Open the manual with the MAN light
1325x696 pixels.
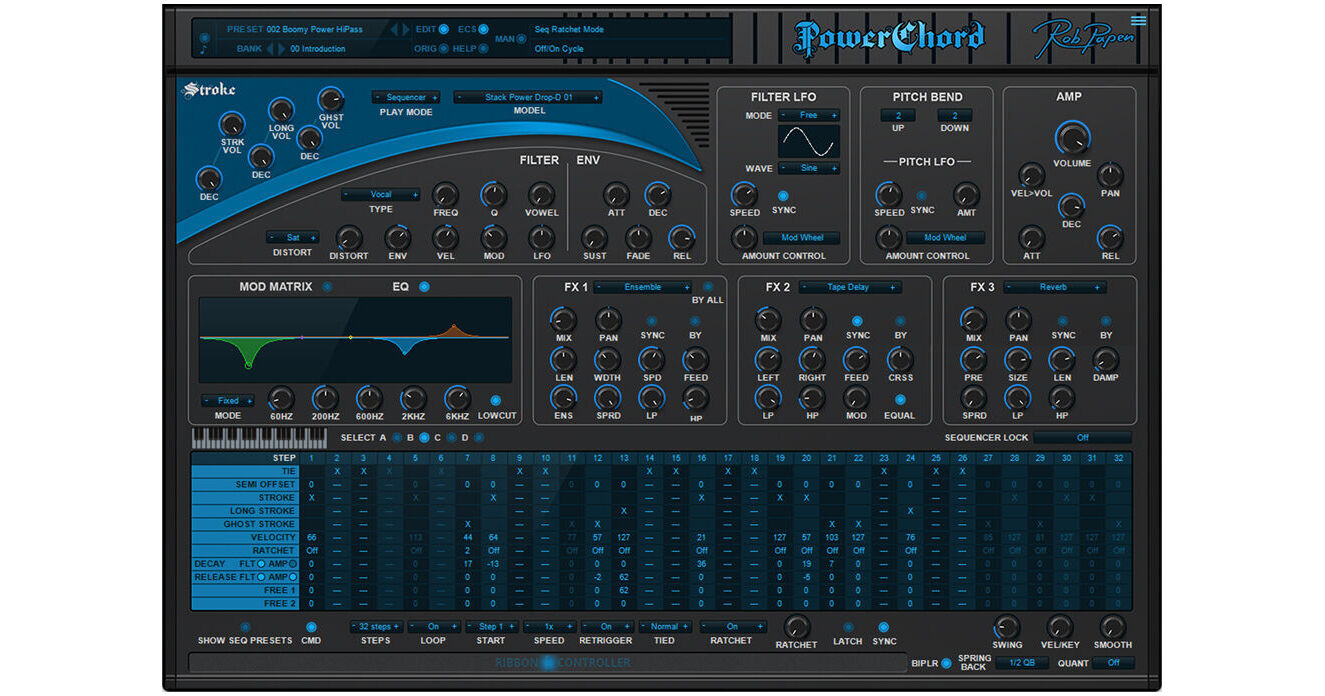pos(522,39)
